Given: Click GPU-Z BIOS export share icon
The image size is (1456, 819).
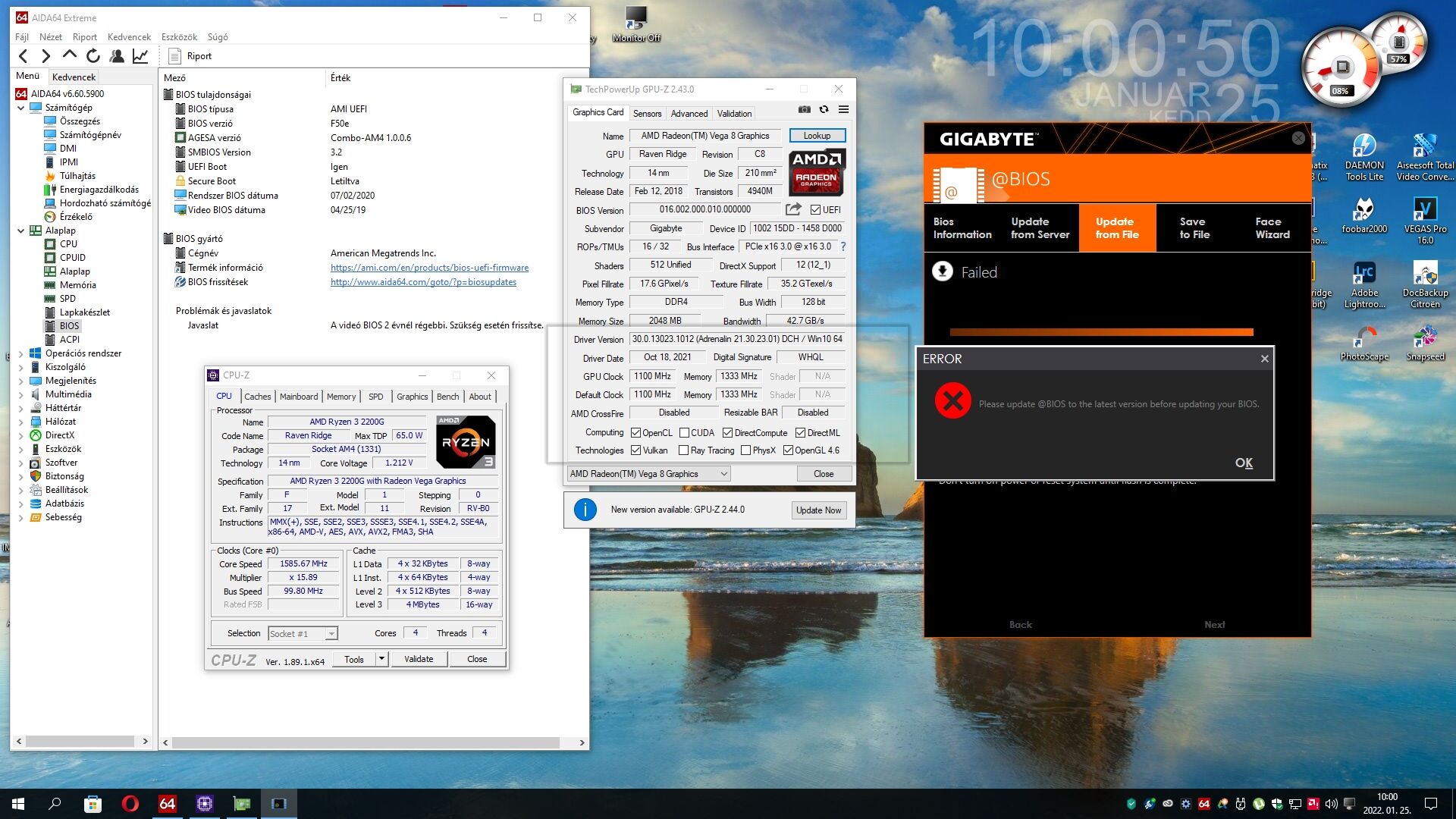Looking at the screenshot, I should 793,209.
